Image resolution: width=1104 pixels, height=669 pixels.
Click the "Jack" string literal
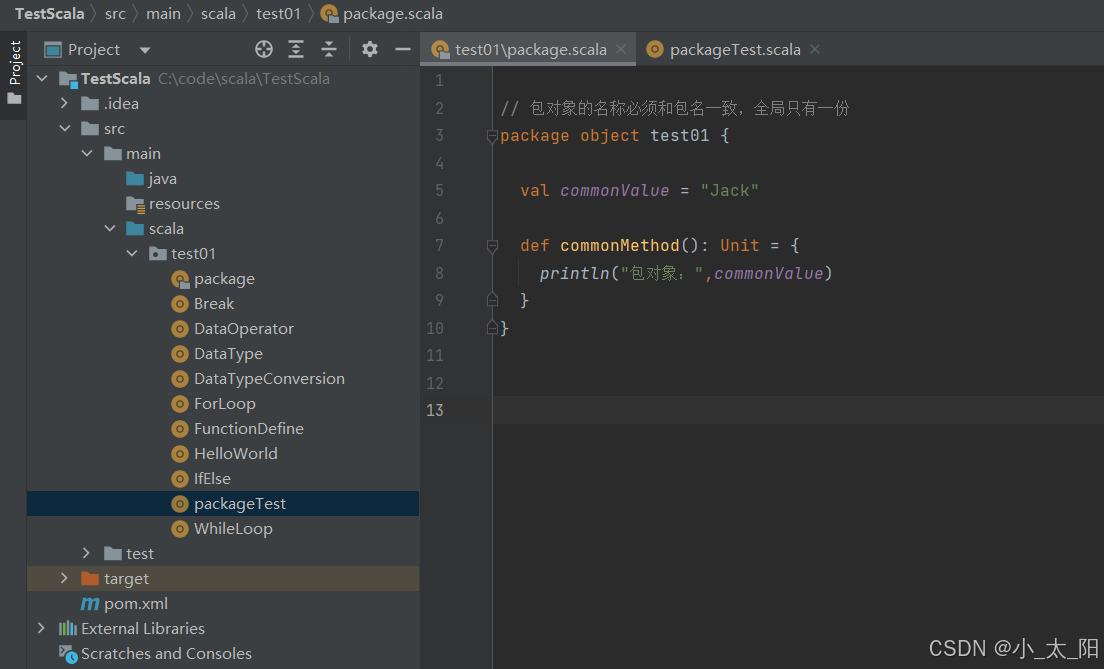click(729, 190)
